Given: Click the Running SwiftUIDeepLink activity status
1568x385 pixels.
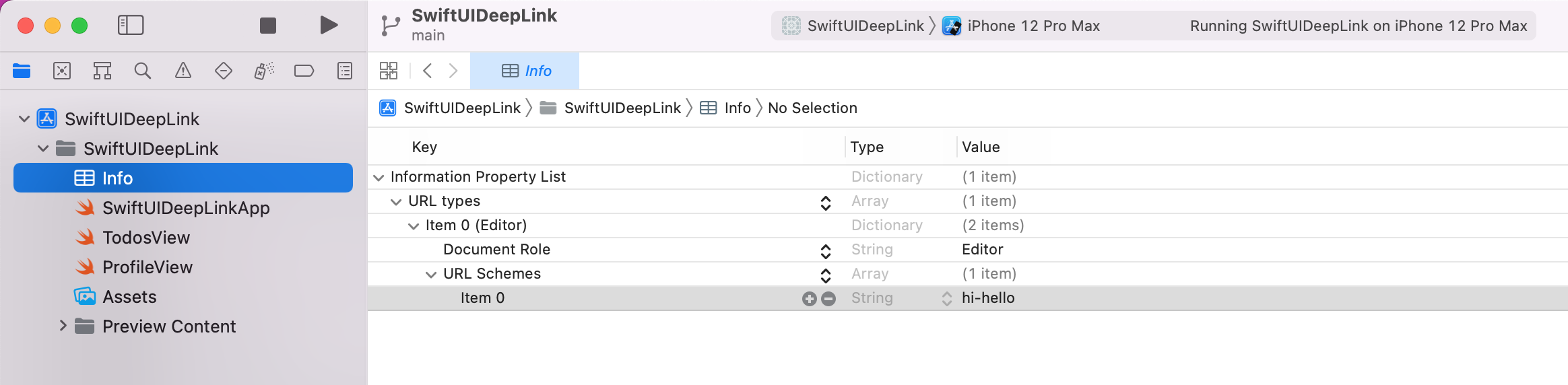Looking at the screenshot, I should (1359, 26).
